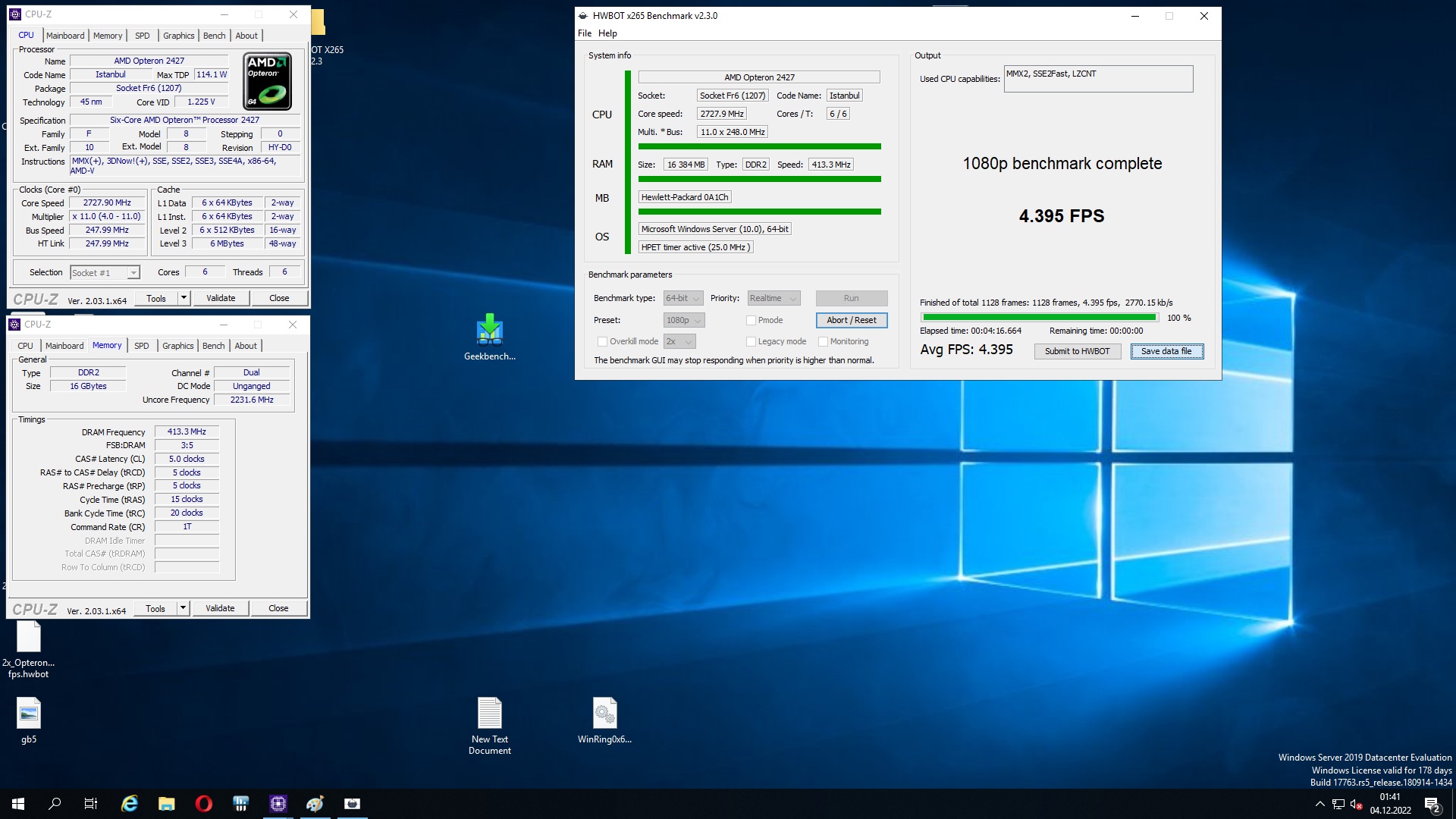1456x819 pixels.
Task: Click Tools button in upper CPU-Z
Action: [x=156, y=298]
